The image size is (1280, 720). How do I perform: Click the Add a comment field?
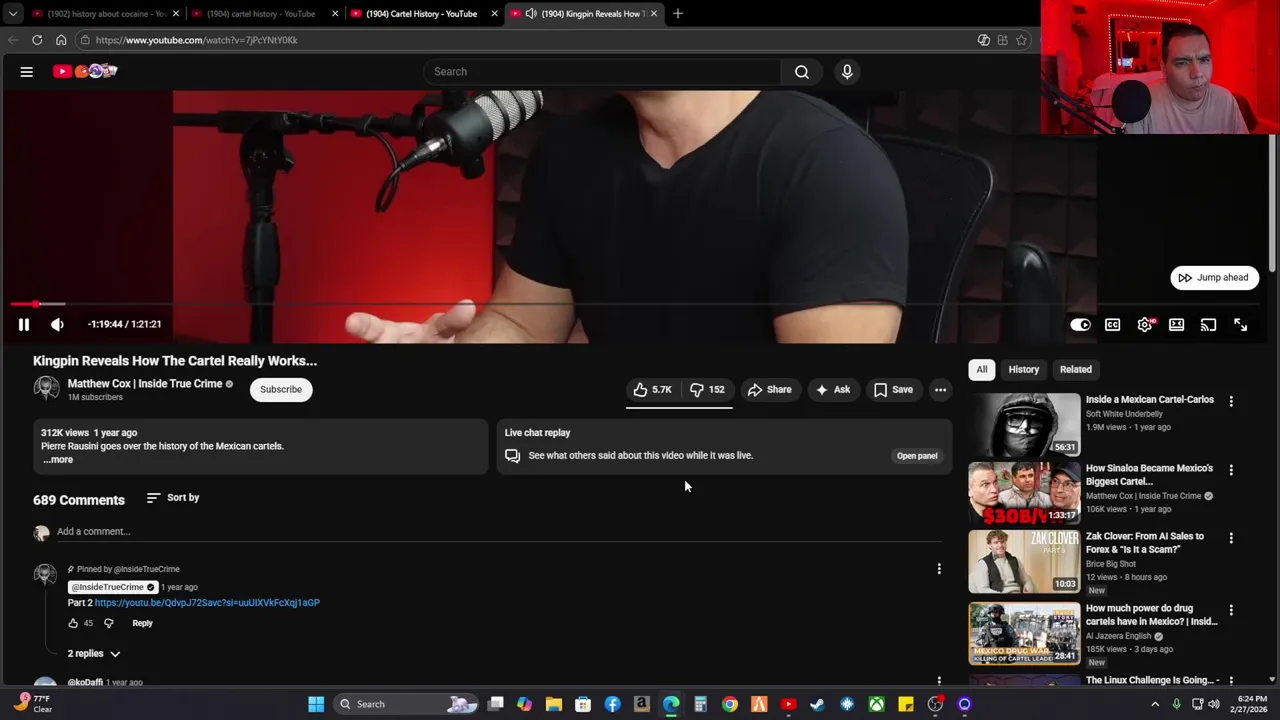498,531
